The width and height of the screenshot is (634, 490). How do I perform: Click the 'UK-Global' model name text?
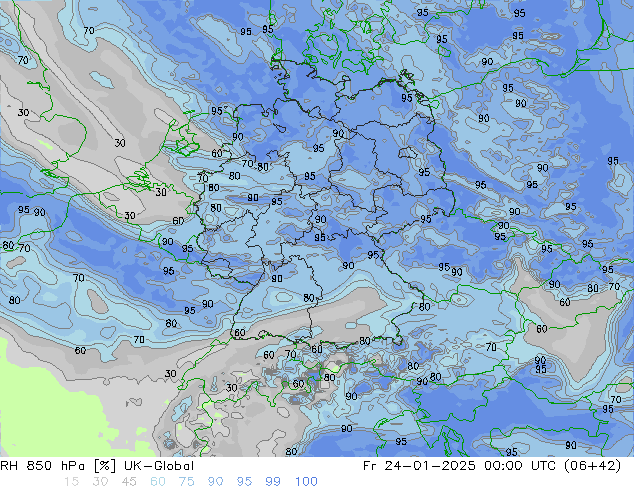click(x=159, y=466)
